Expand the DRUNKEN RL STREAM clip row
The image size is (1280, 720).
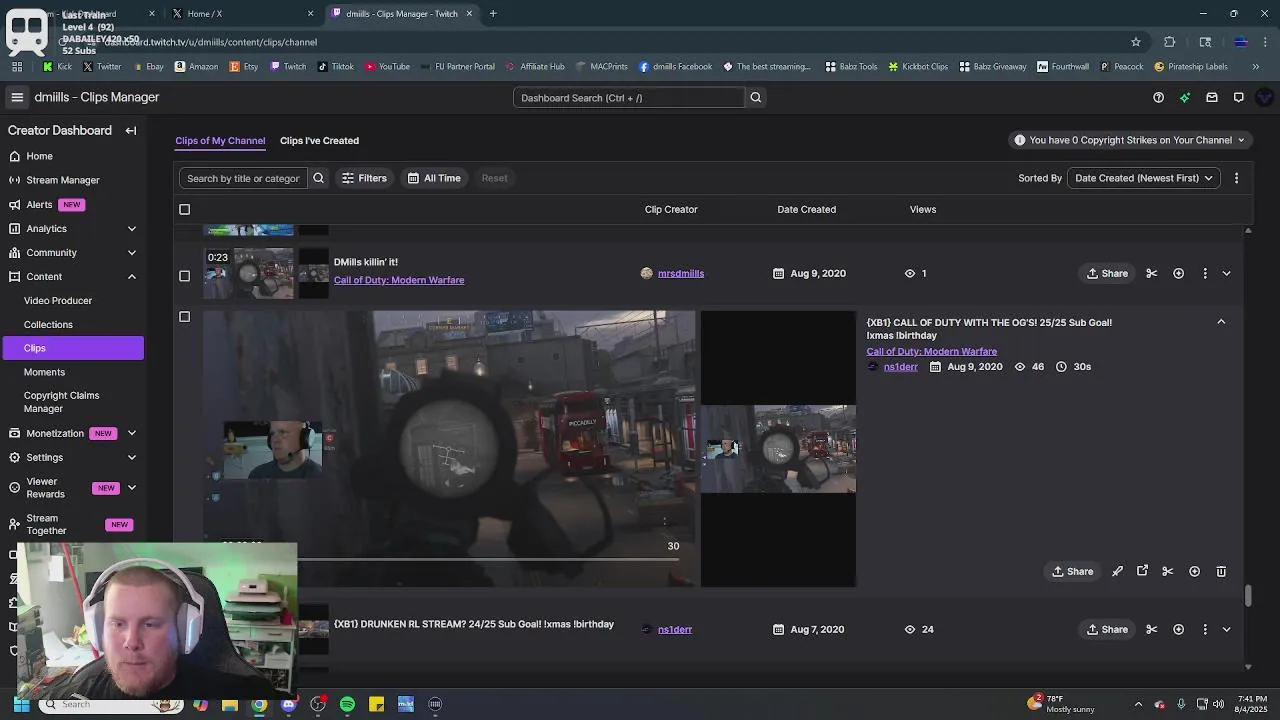pyautogui.click(x=1226, y=629)
